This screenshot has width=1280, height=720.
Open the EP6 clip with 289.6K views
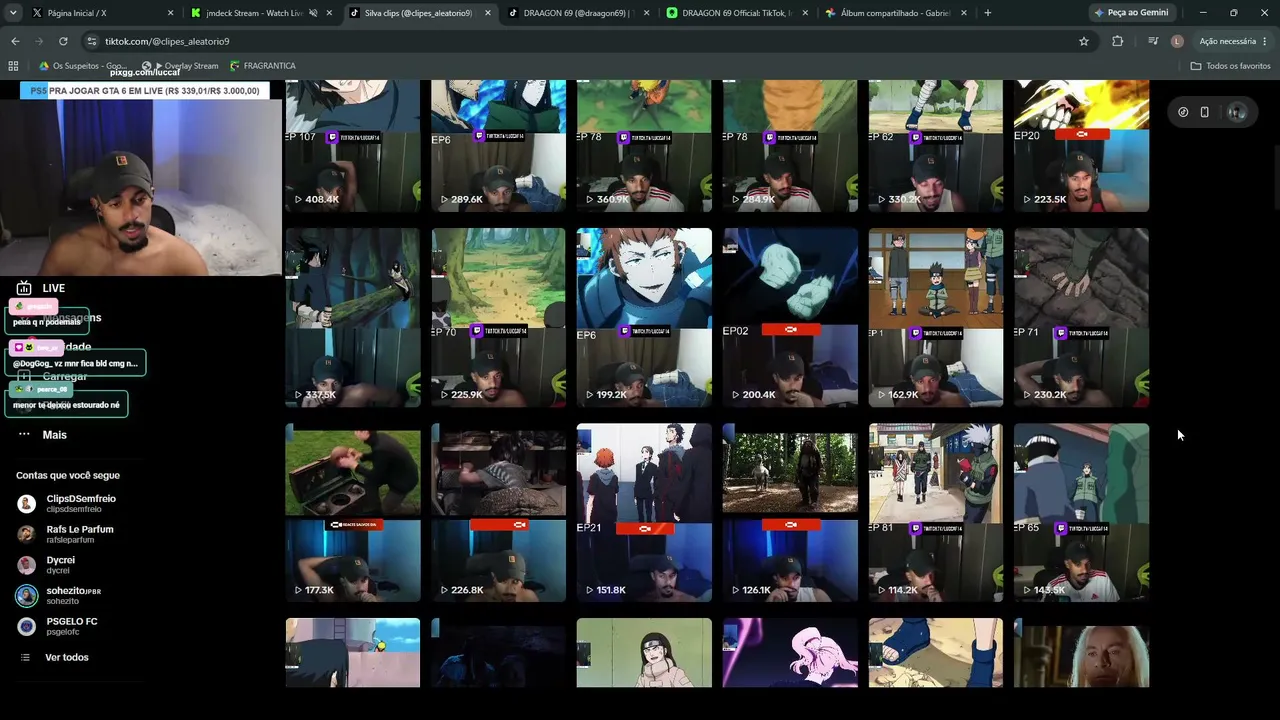(498, 146)
